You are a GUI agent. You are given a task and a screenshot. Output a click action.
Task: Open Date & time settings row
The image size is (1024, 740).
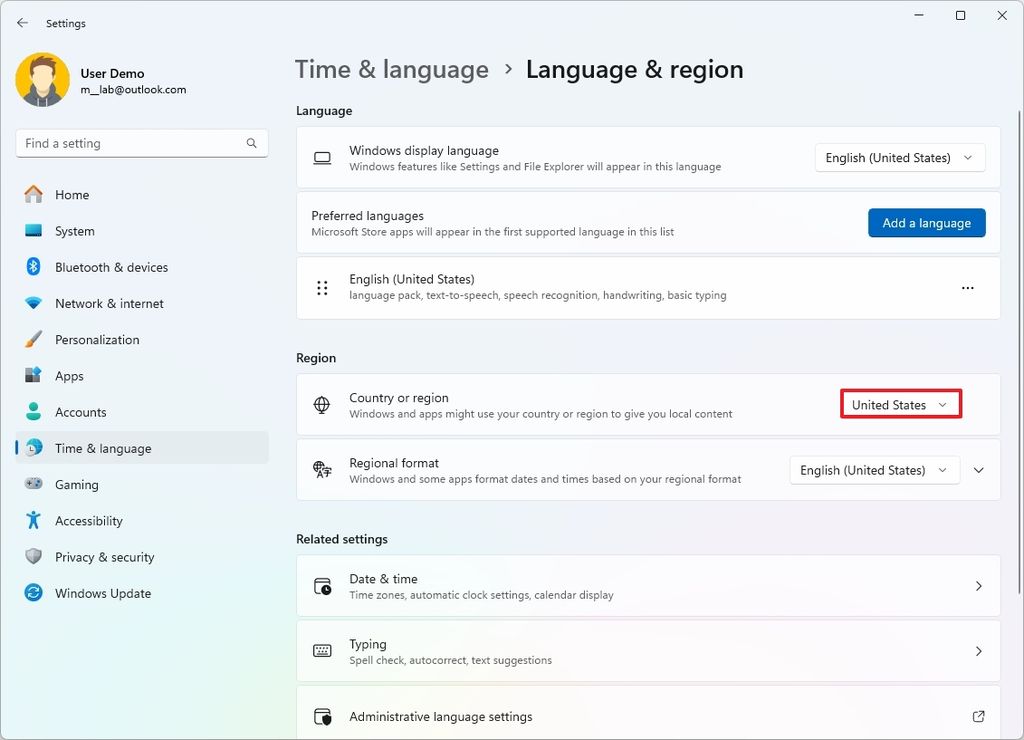tap(647, 586)
